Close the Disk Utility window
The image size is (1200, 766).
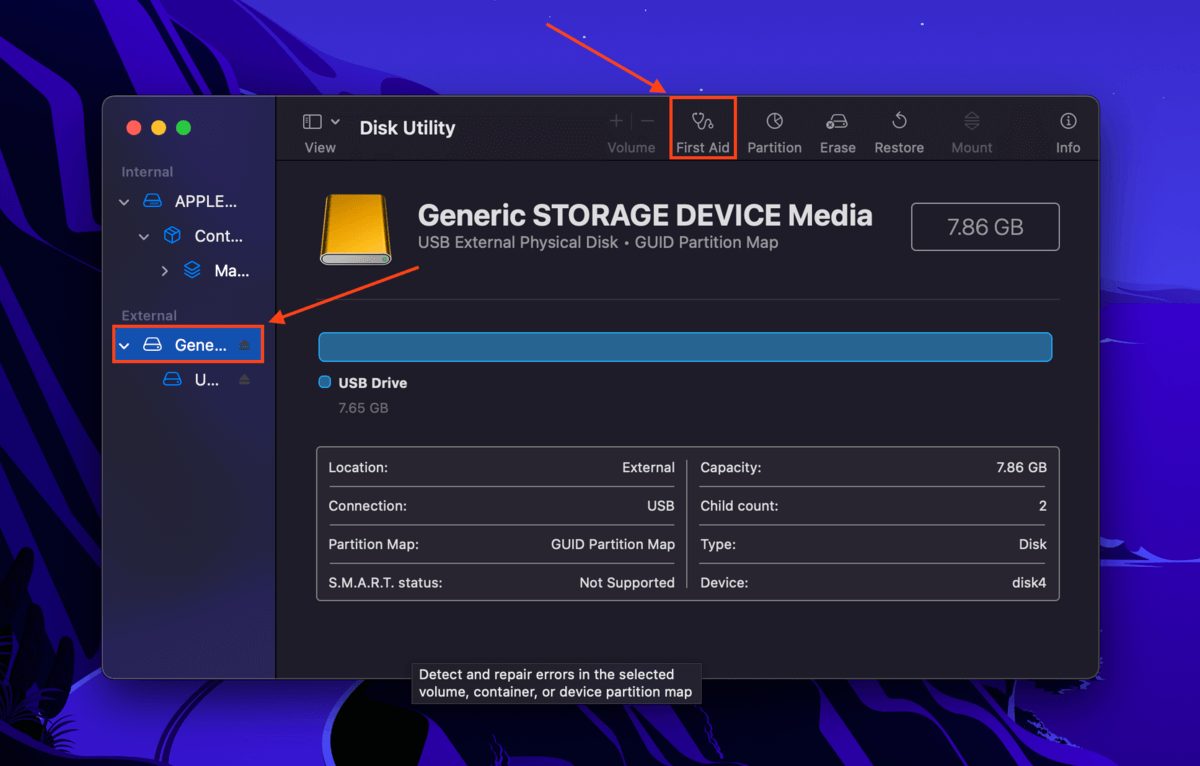tap(133, 128)
